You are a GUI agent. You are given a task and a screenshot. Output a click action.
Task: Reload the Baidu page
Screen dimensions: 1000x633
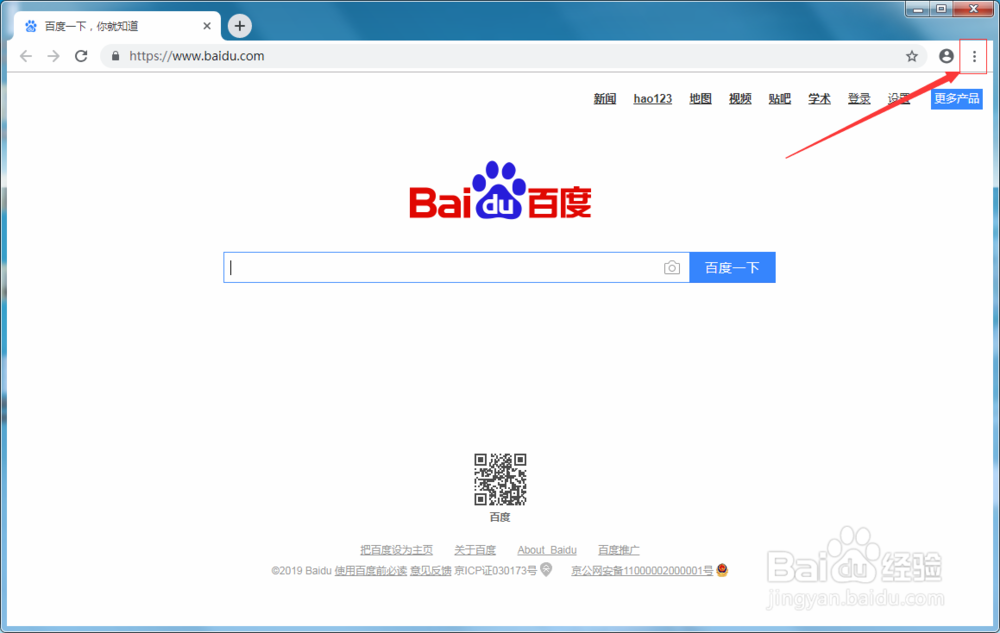(x=81, y=56)
